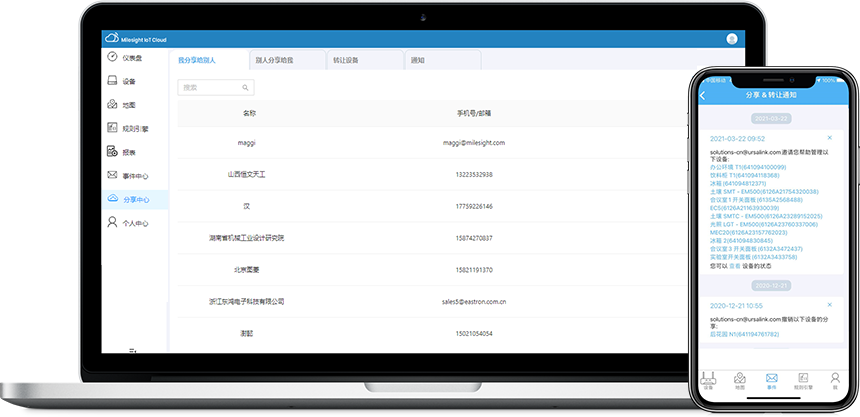This screenshot has height=417, width=860.
Task: Tap the 2021-03-22 09:52 timestamp on the phone
Action: [737, 139]
